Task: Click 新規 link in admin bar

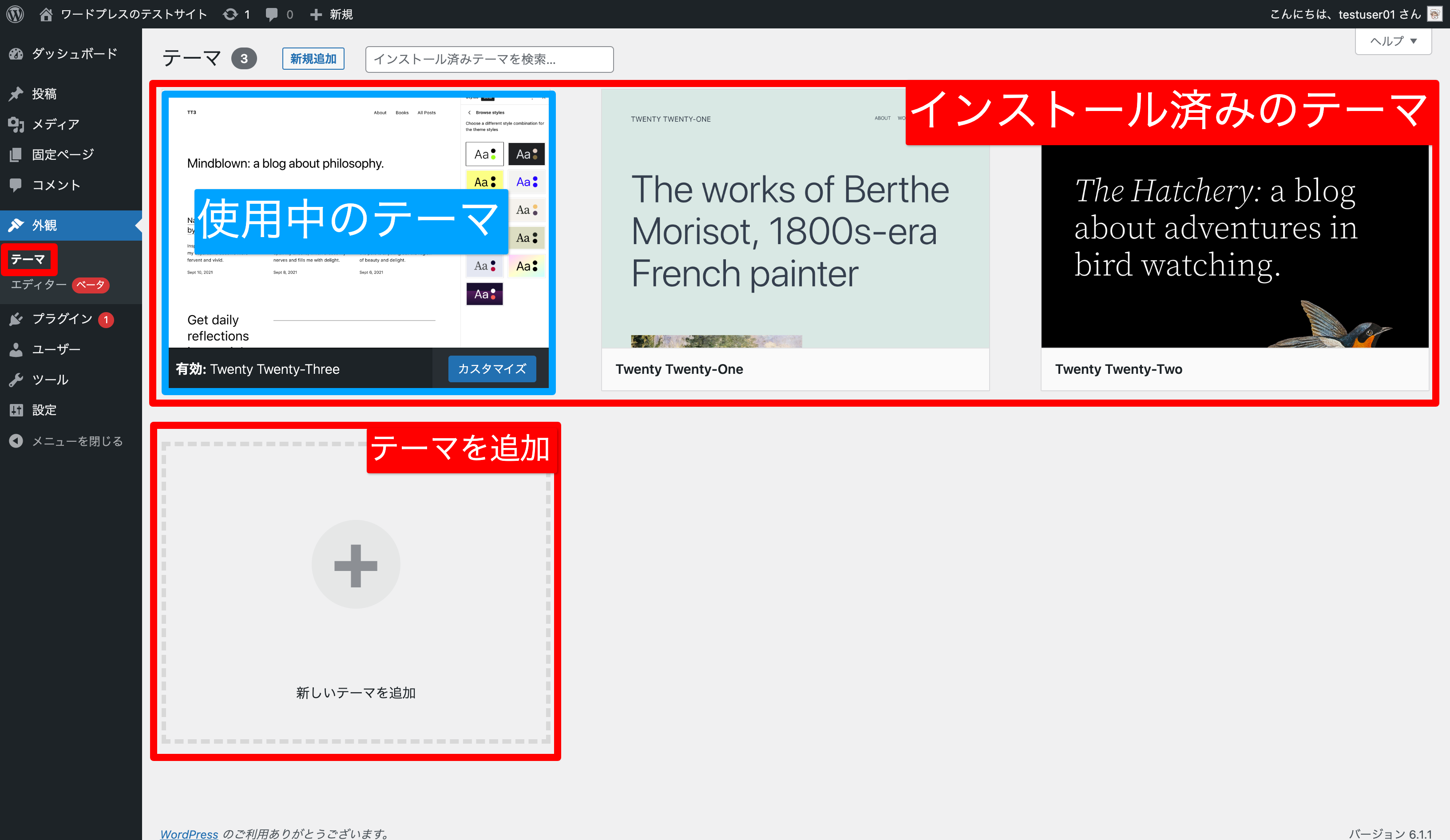Action: pos(341,14)
